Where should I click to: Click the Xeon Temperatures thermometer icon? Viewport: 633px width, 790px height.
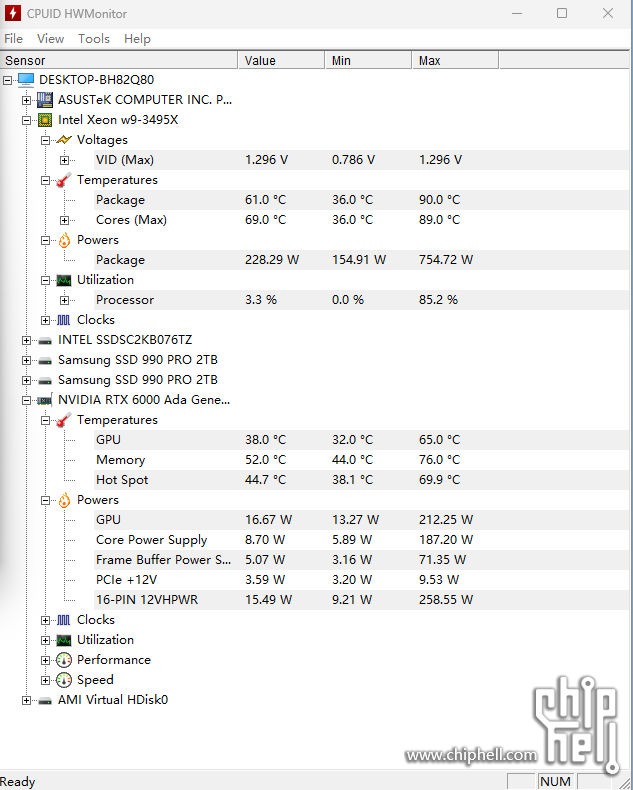[64, 180]
